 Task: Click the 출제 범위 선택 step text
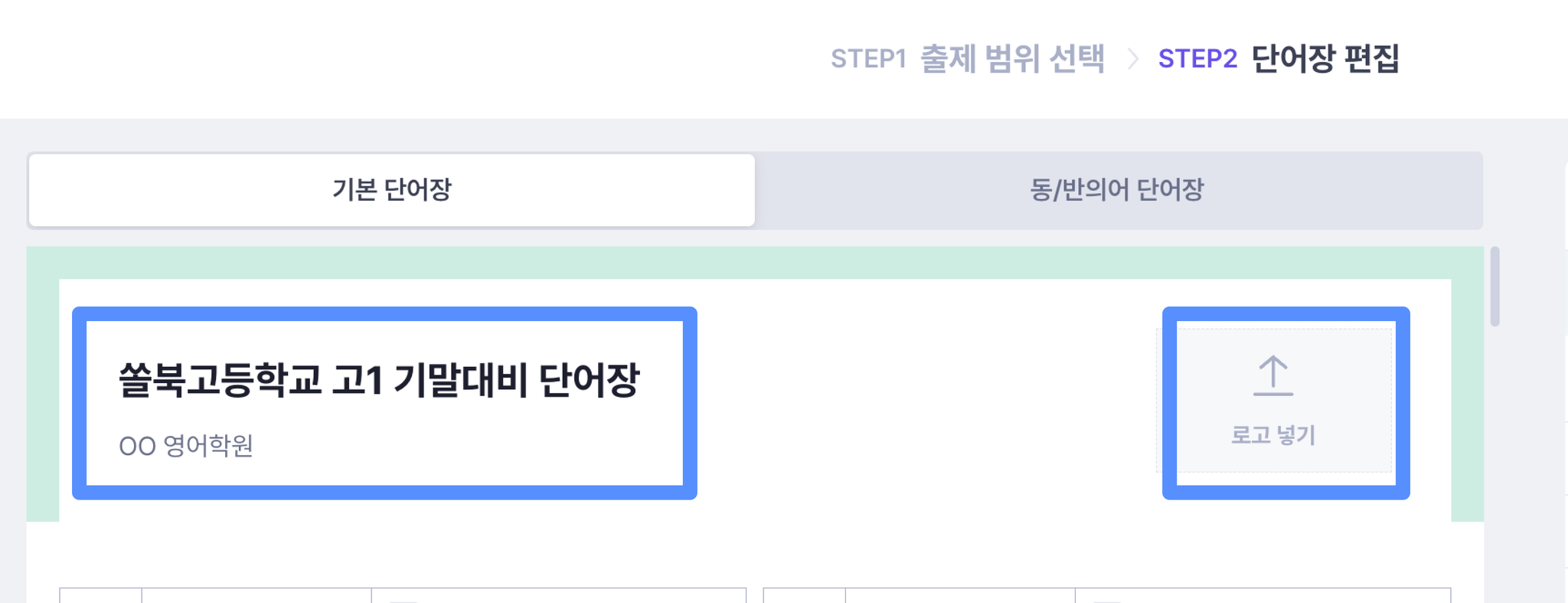(1012, 59)
